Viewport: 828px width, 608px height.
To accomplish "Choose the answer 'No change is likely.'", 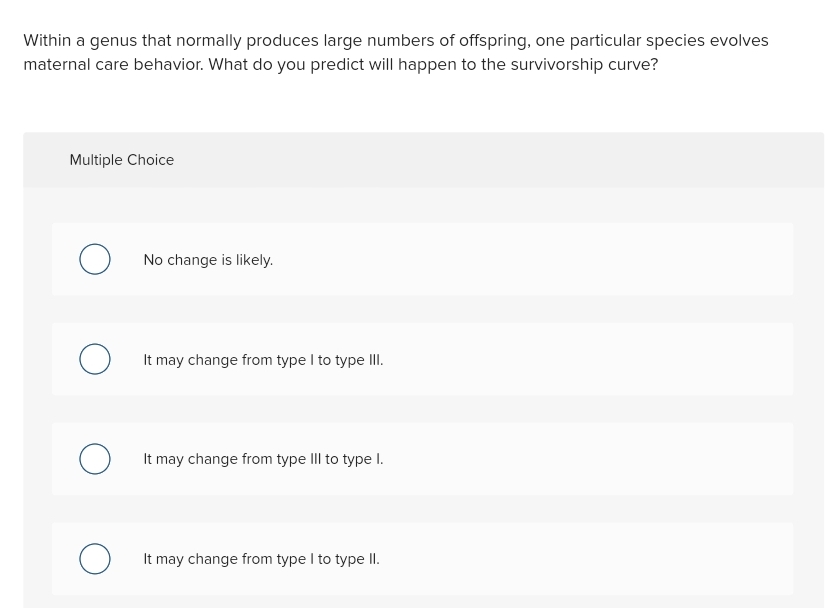I will pyautogui.click(x=208, y=259).
